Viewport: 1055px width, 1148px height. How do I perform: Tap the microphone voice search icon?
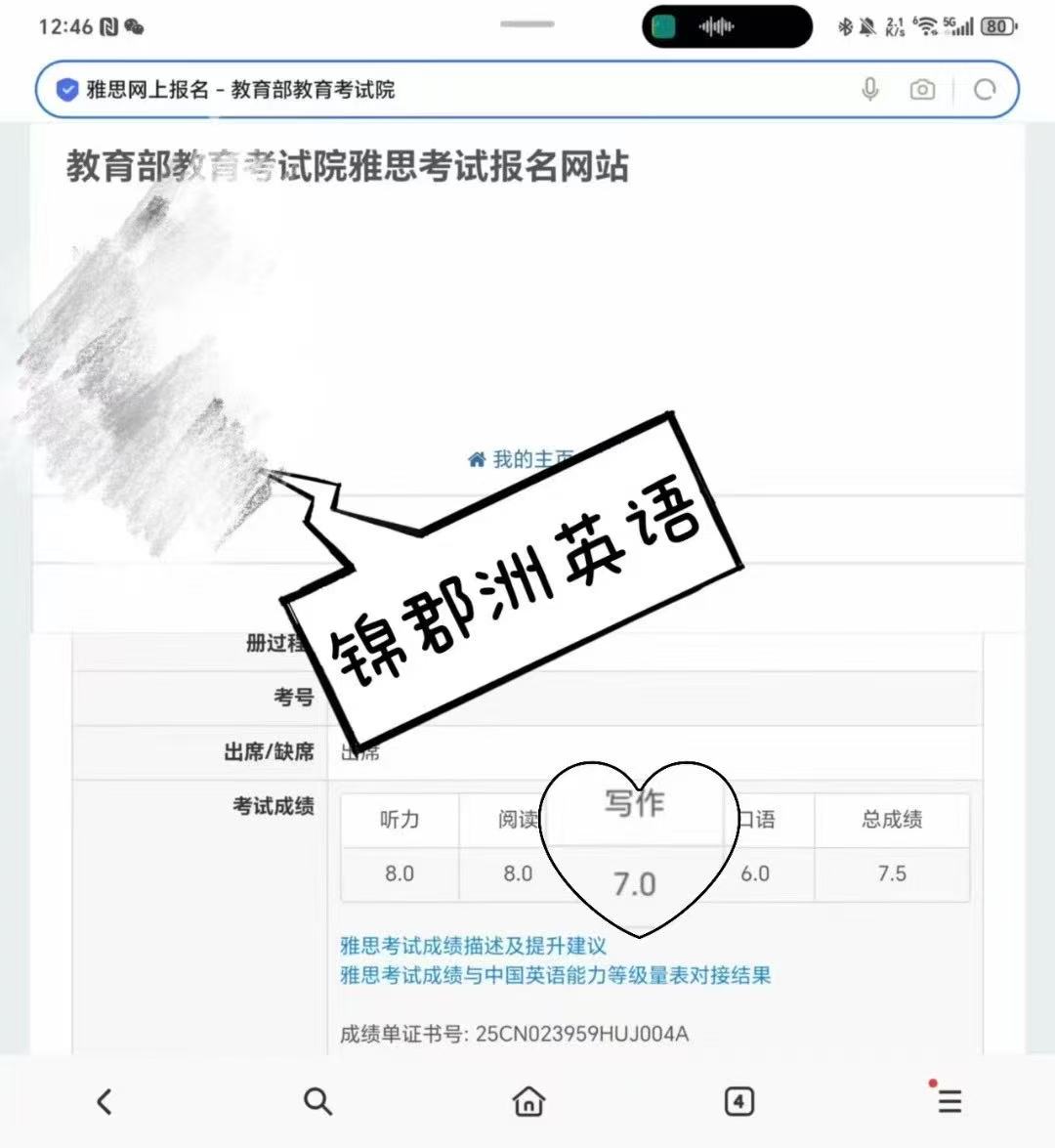point(869,89)
